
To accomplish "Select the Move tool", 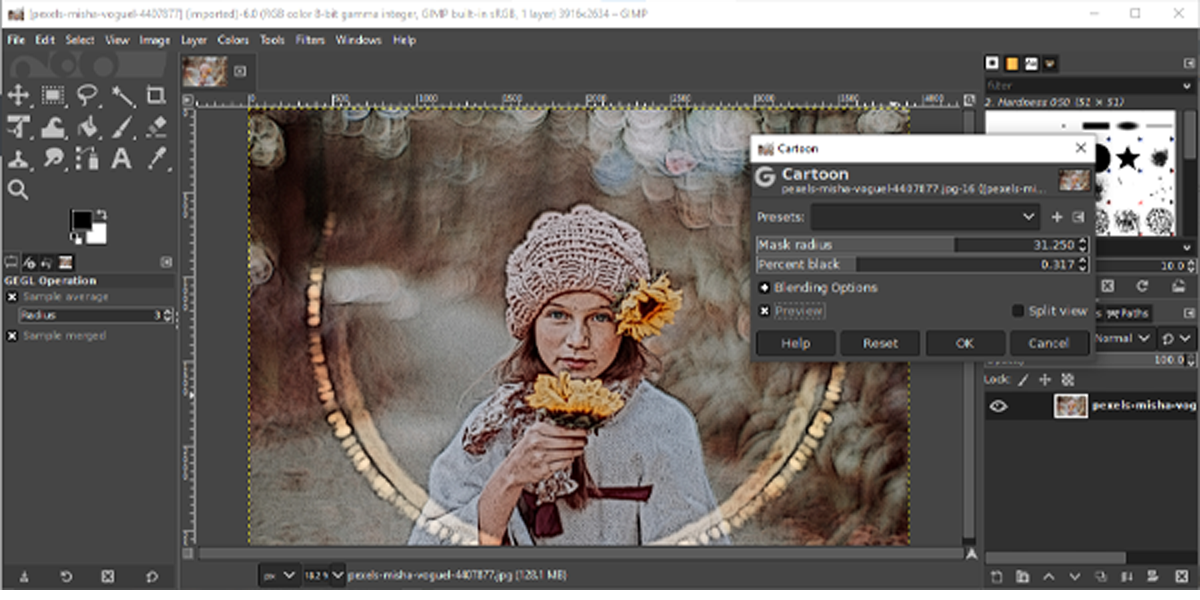I will (18, 95).
